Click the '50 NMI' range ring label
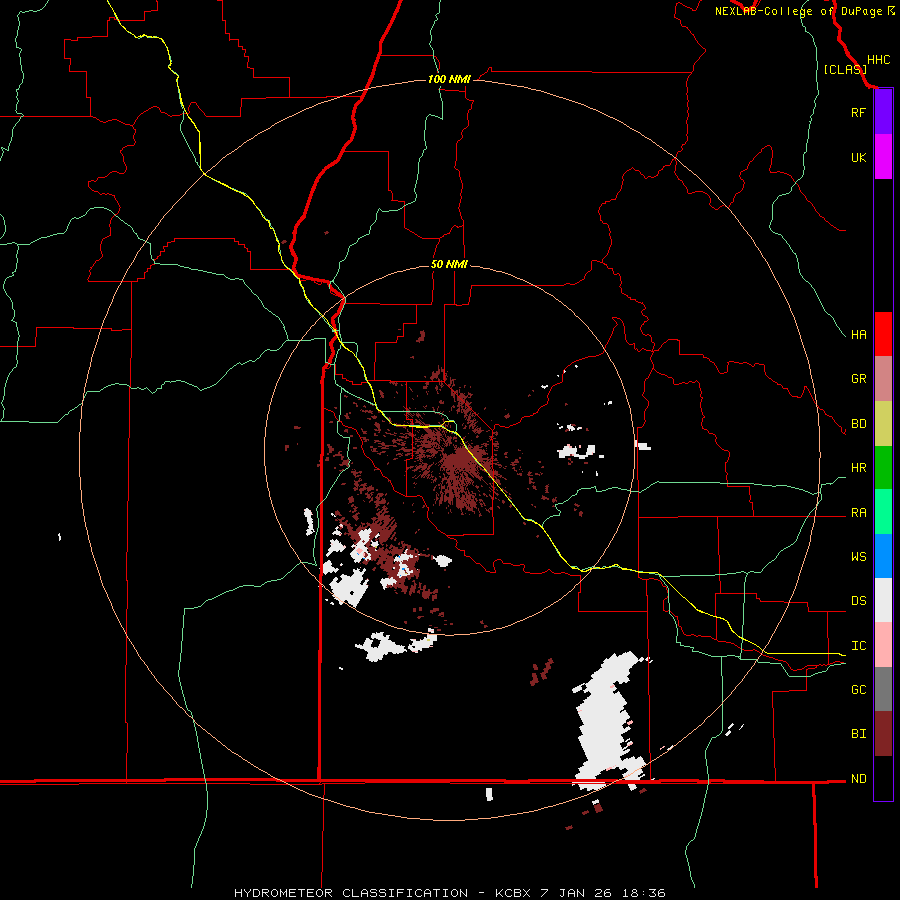Screen dimensions: 900x900 click(x=449, y=264)
